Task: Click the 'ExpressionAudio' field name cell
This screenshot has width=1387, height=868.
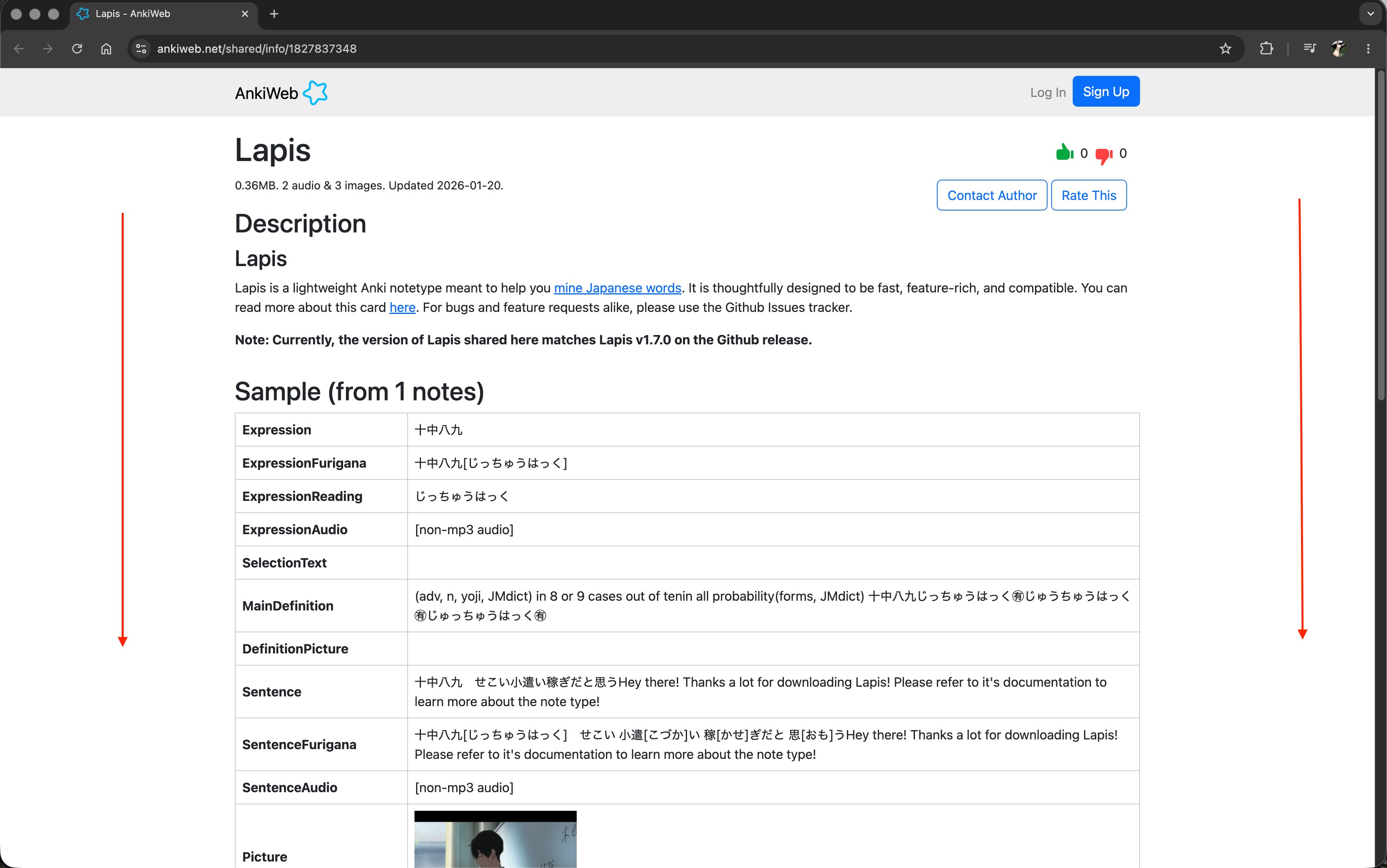Action: (x=321, y=529)
